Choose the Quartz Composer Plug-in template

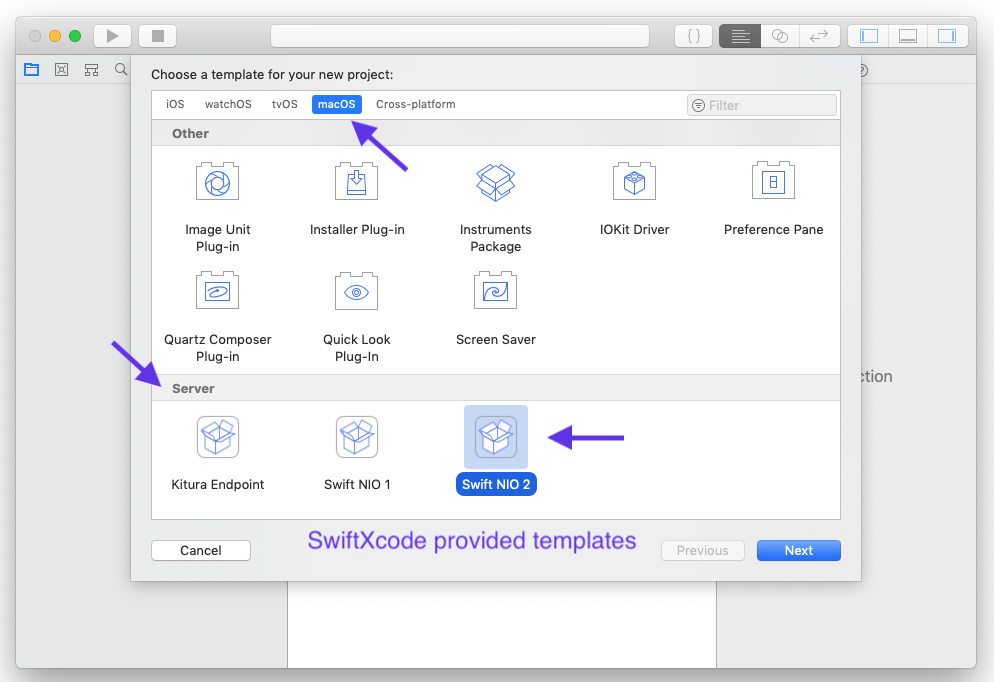[x=217, y=318]
